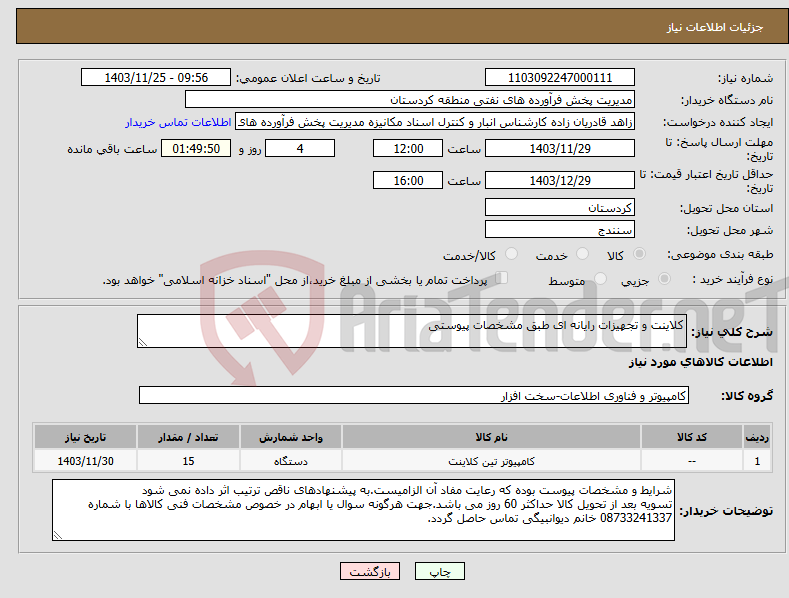The width and height of the screenshot is (789, 598).
Task: Click the واحد شمارش column header
Action: click(x=291, y=437)
